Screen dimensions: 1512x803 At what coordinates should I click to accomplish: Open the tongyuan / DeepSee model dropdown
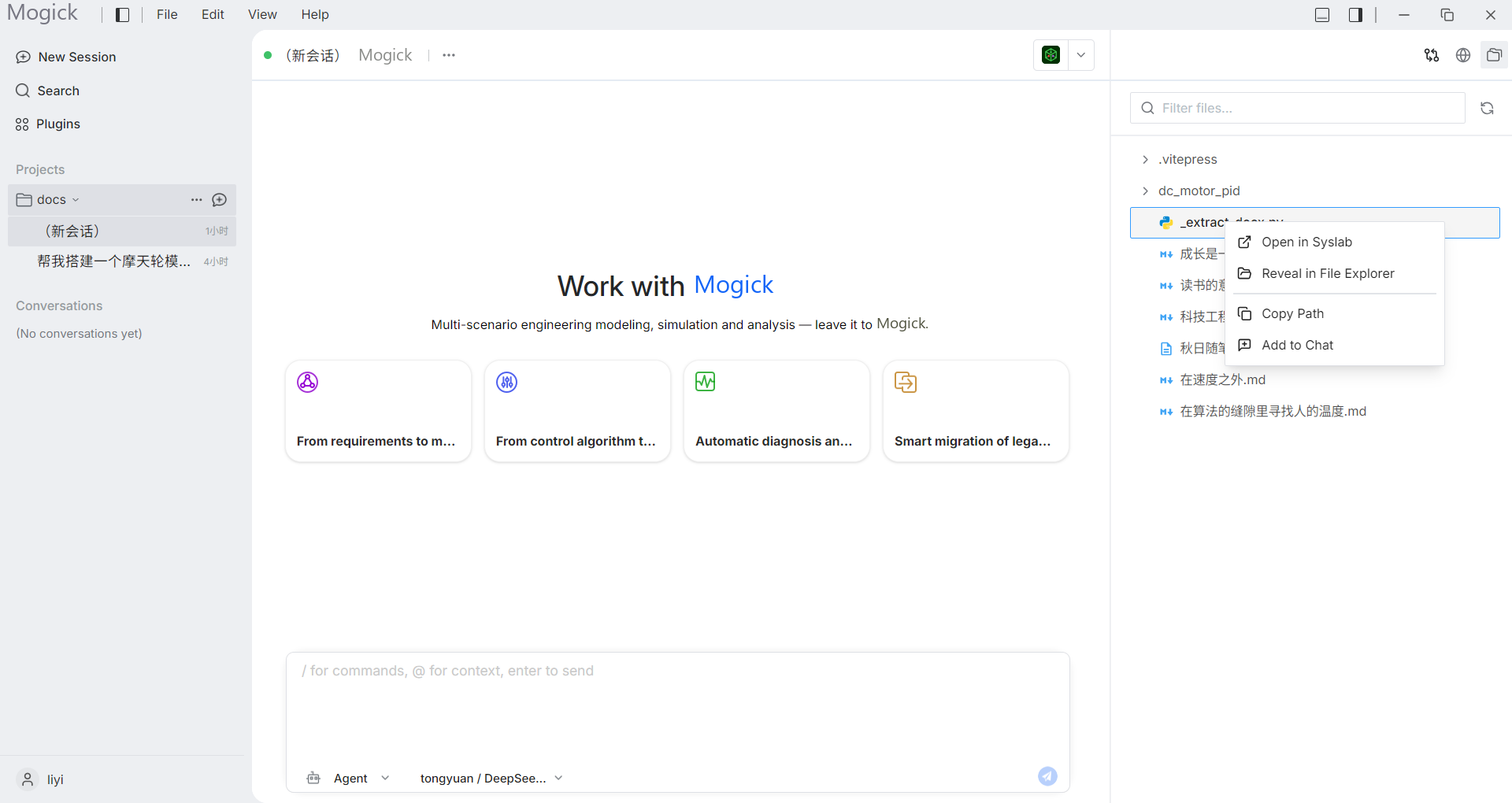(x=491, y=778)
